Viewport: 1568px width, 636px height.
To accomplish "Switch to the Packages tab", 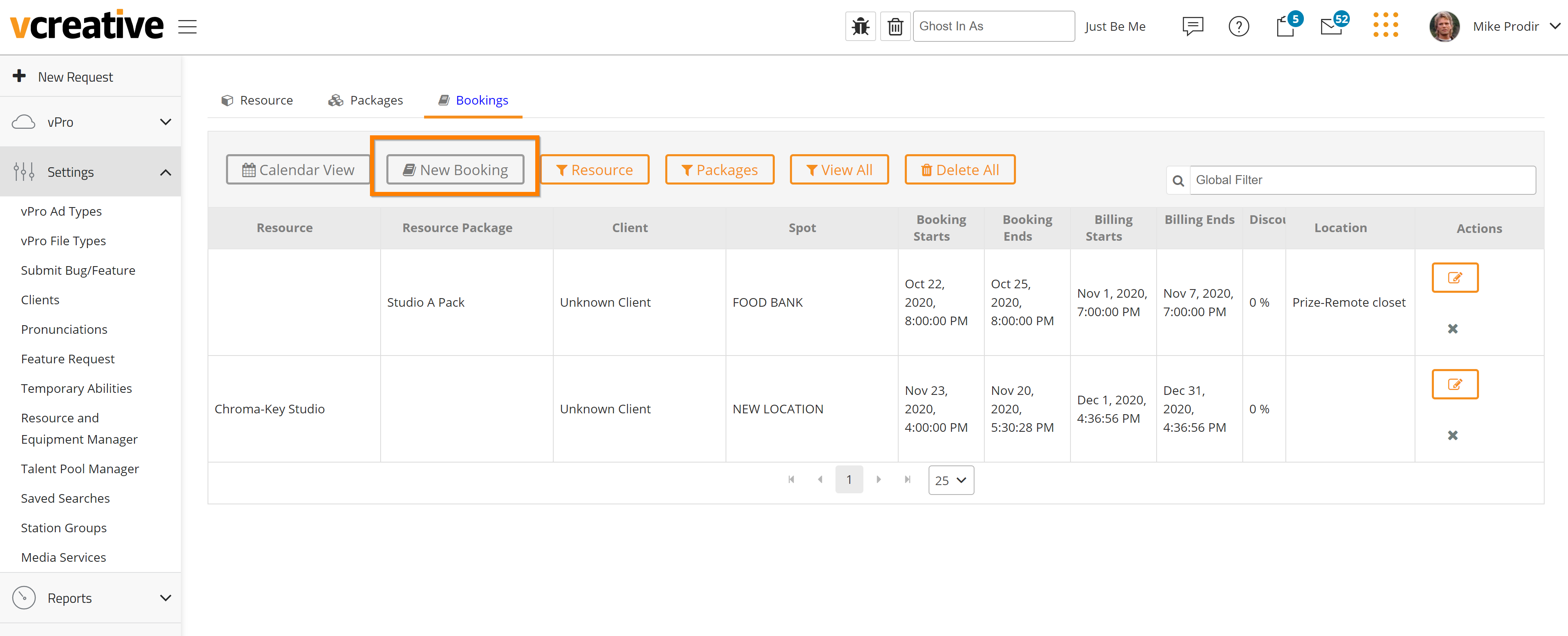I will pyautogui.click(x=365, y=100).
